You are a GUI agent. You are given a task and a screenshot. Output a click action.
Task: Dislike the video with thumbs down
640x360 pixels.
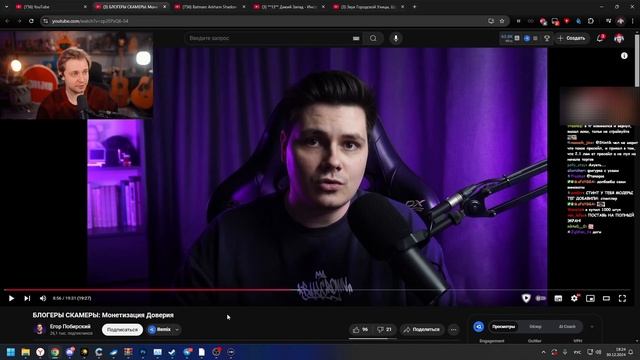click(x=384, y=329)
